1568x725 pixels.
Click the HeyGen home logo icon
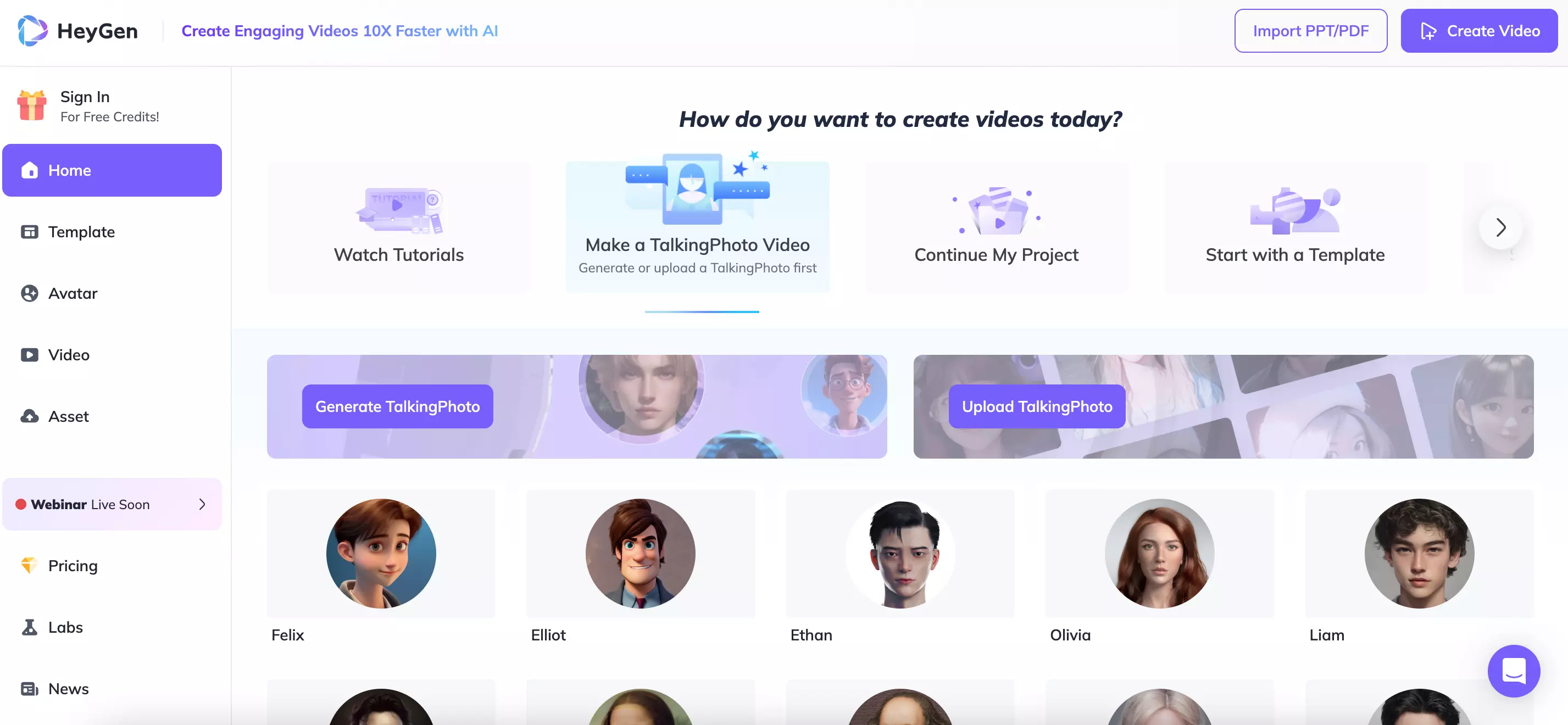click(x=30, y=30)
